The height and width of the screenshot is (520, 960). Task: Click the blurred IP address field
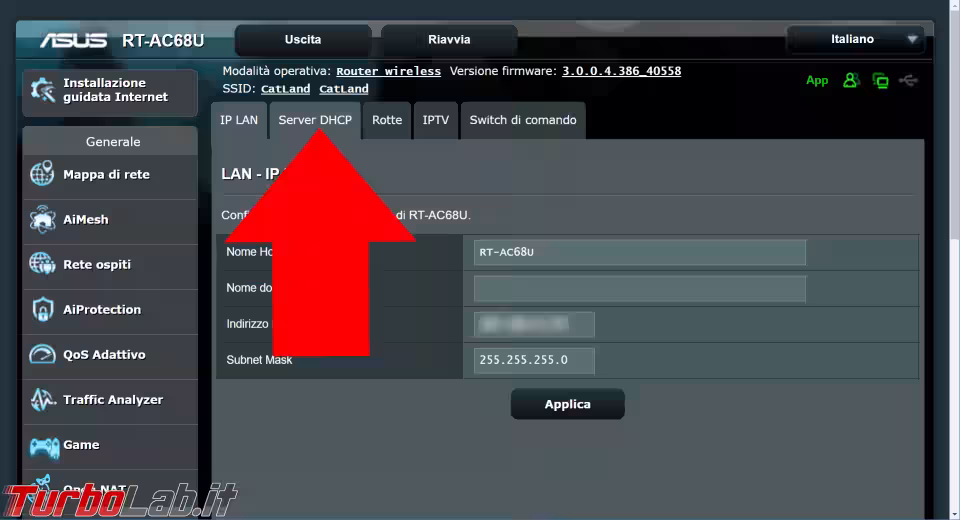click(533, 325)
